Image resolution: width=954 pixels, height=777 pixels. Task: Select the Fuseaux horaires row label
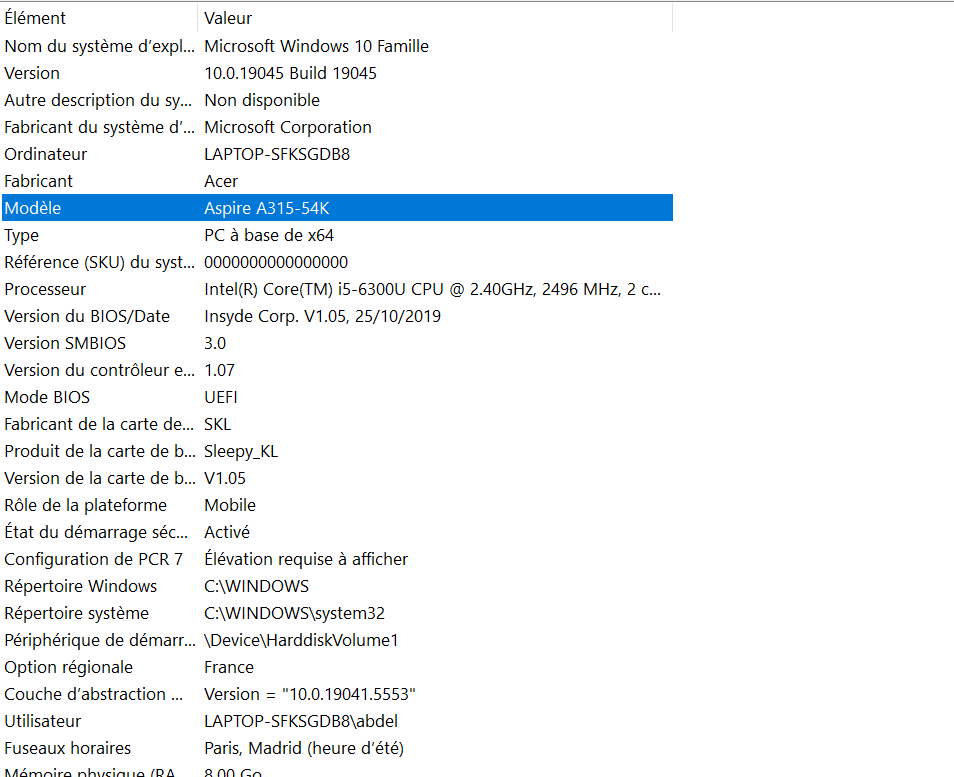coord(68,748)
